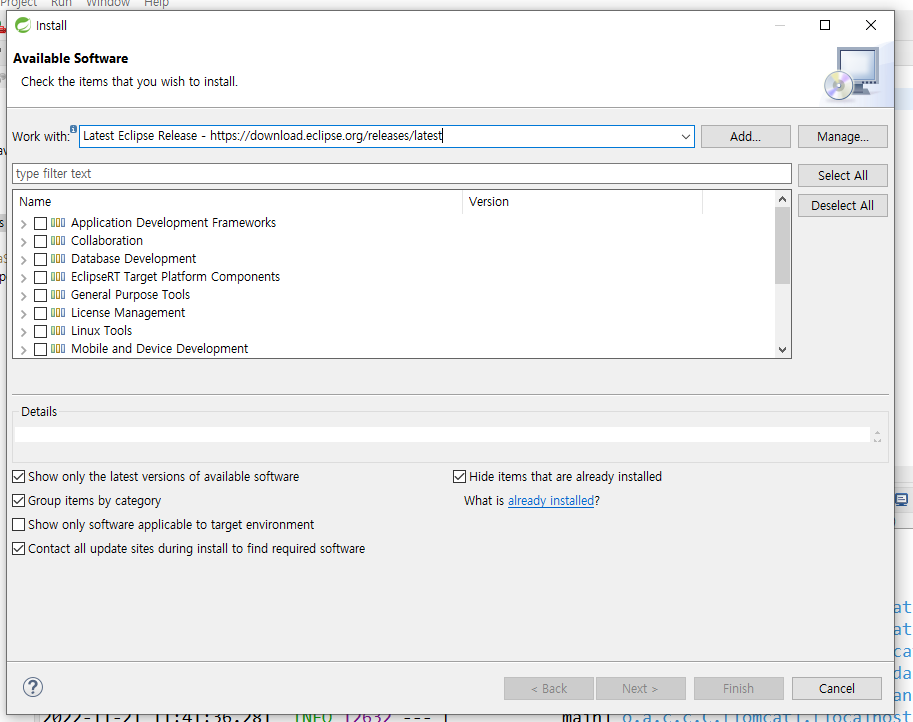
Task: Click the Help question mark icon
Action: pyautogui.click(x=33, y=687)
